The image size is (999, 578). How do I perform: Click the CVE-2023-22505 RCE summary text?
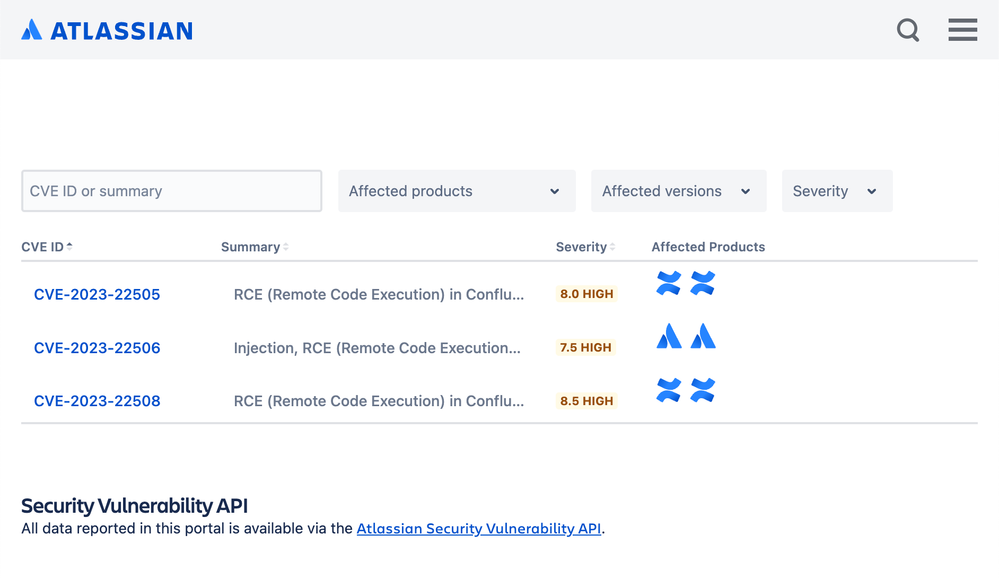click(x=379, y=294)
